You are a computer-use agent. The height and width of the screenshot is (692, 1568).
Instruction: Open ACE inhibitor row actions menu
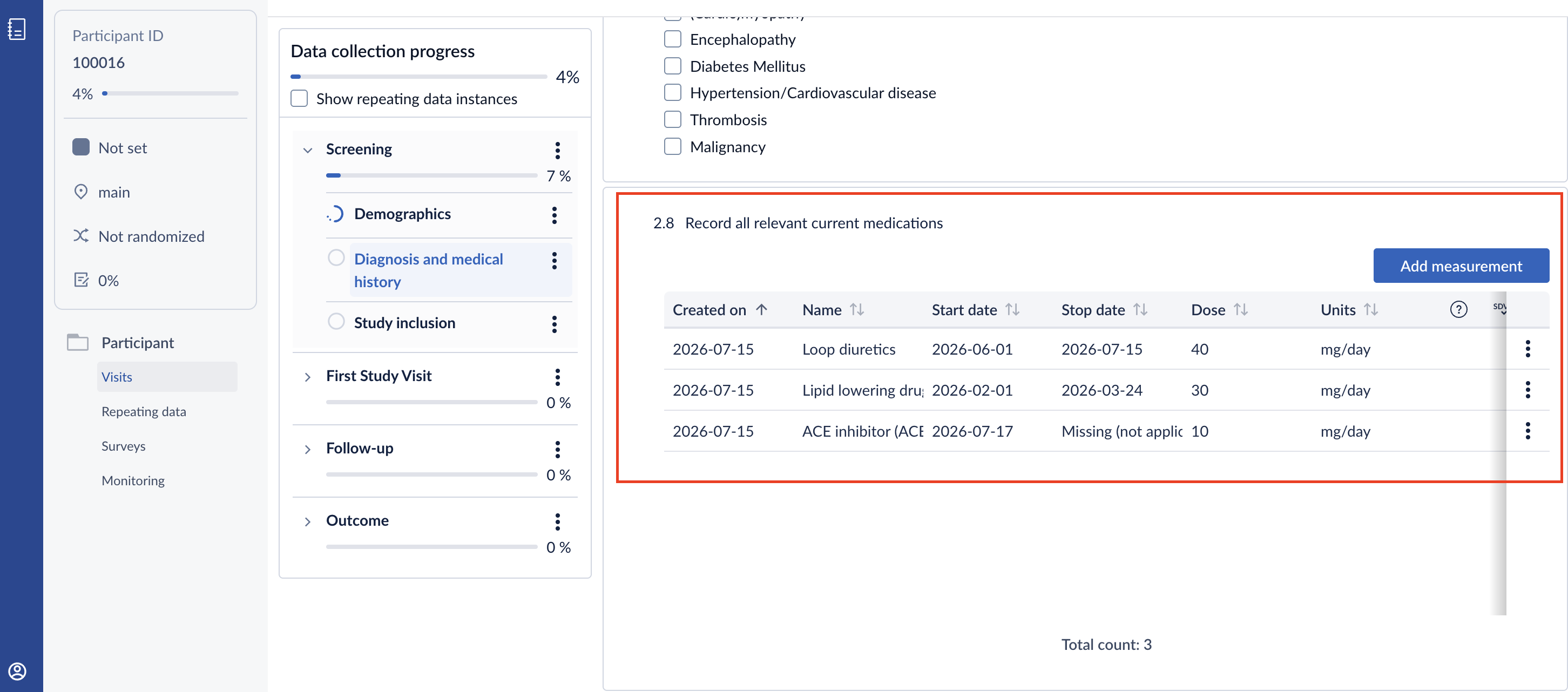[1527, 431]
